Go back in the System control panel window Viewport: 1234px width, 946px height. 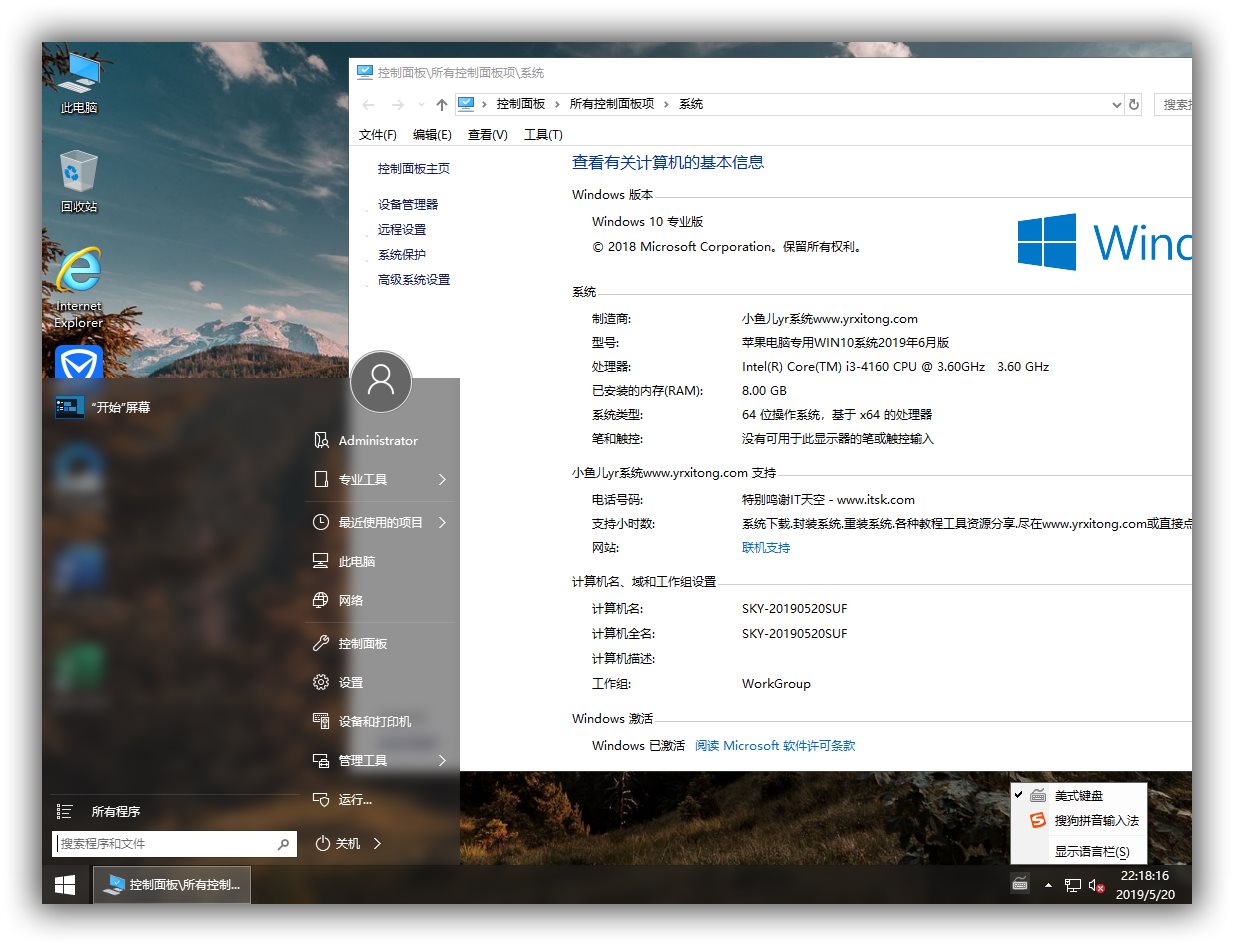[369, 105]
